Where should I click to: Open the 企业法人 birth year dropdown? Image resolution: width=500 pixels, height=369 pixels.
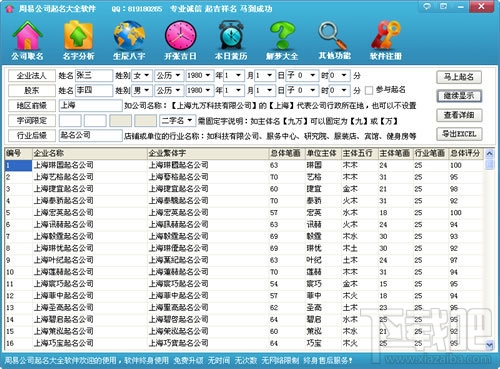[x=199, y=76]
